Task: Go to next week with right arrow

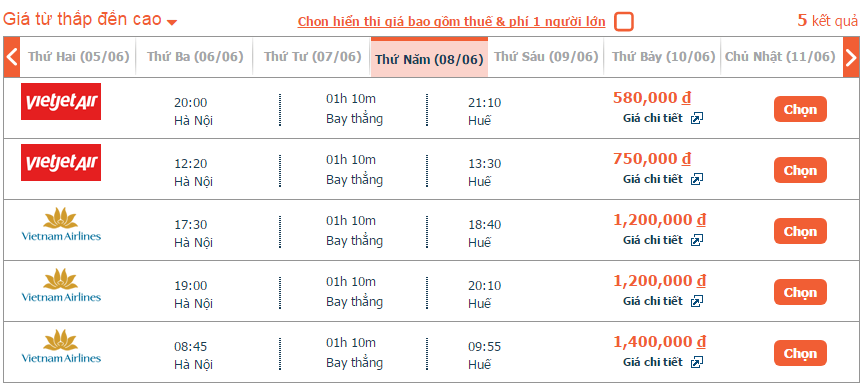Action: [851, 57]
